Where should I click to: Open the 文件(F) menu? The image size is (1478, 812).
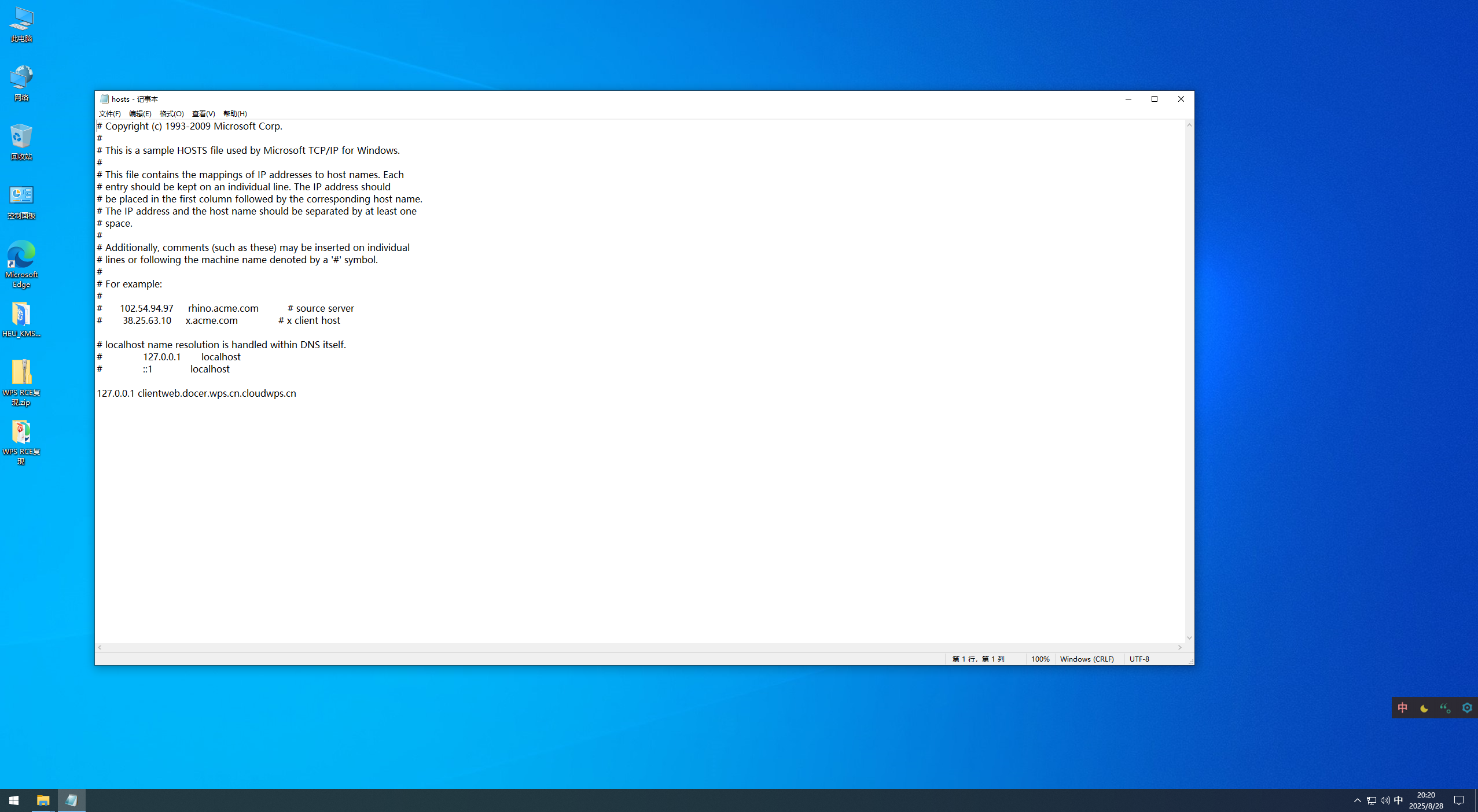(x=109, y=114)
